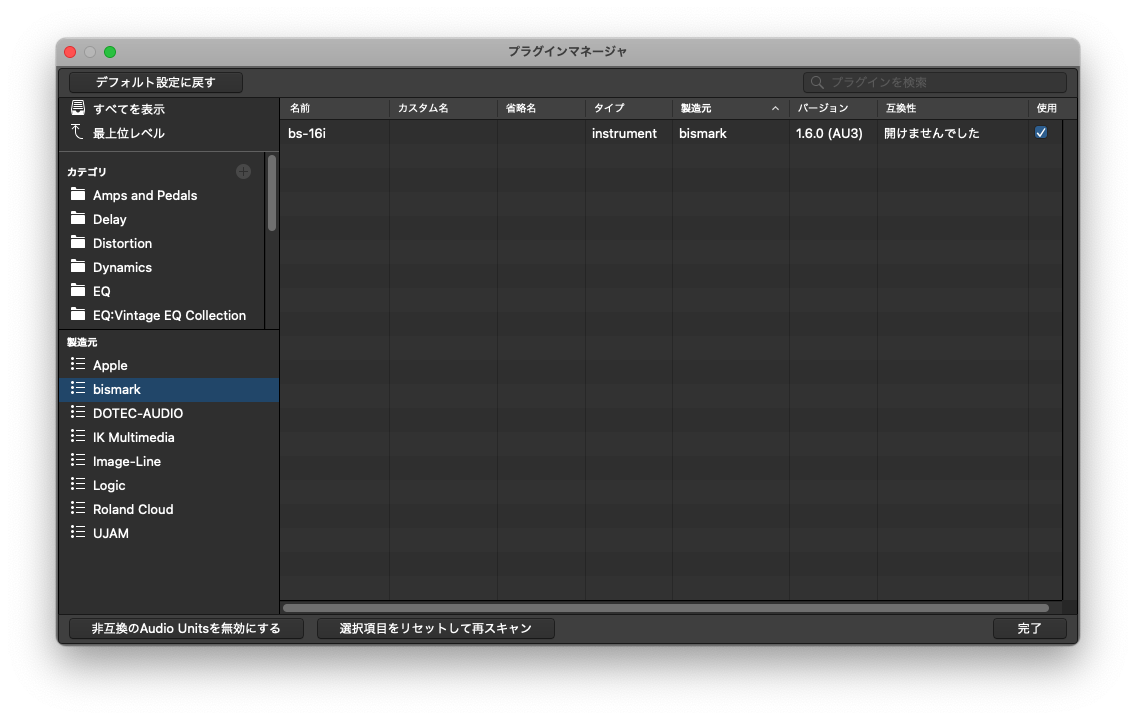1136x720 pixels.
Task: Select the Apple manufacturer entry
Action: point(110,365)
